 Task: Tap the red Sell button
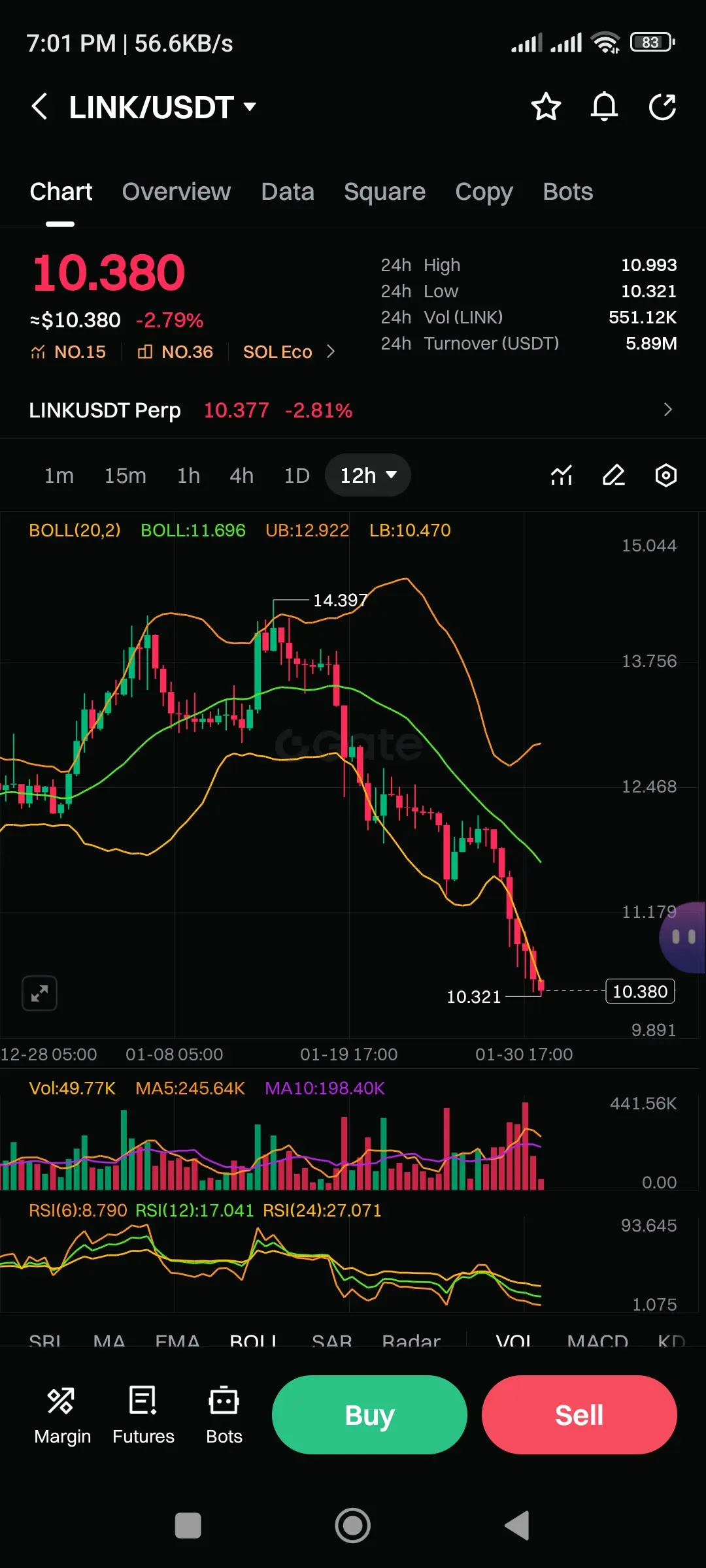coord(579,1414)
